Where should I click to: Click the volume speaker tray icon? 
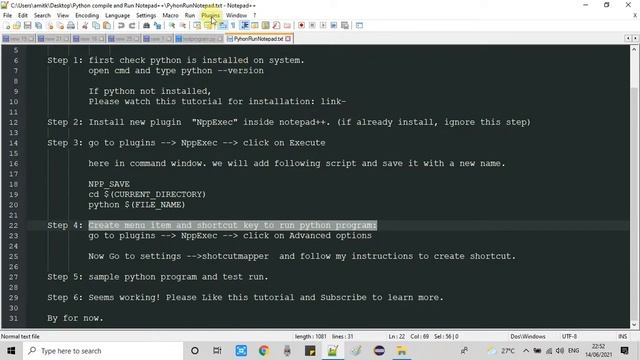point(560,351)
